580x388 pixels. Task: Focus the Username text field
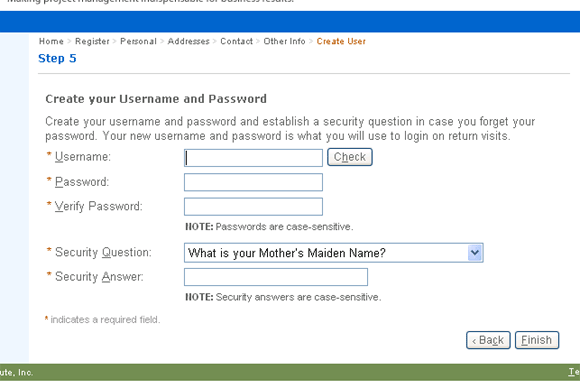click(x=253, y=158)
